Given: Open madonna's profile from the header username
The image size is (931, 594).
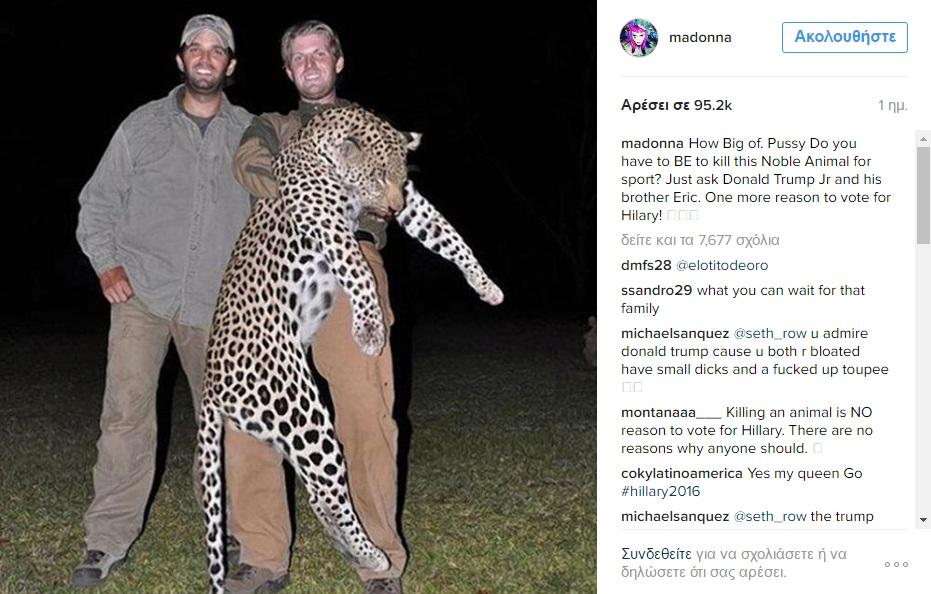Looking at the screenshot, I should (x=700, y=38).
